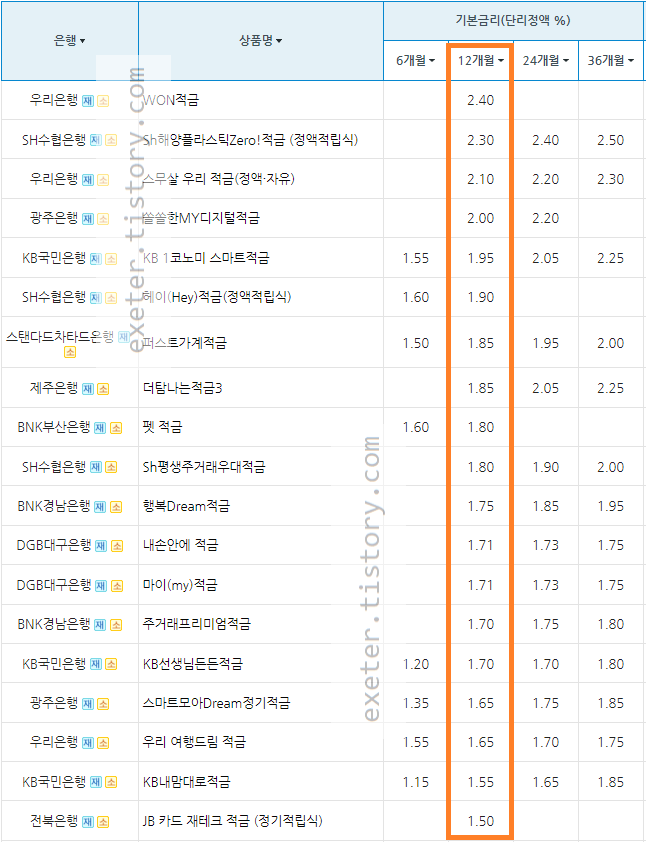The width and height of the screenshot is (646, 842).
Task: Click 소 badge in 행복Dream적금 row
Action: (115, 507)
